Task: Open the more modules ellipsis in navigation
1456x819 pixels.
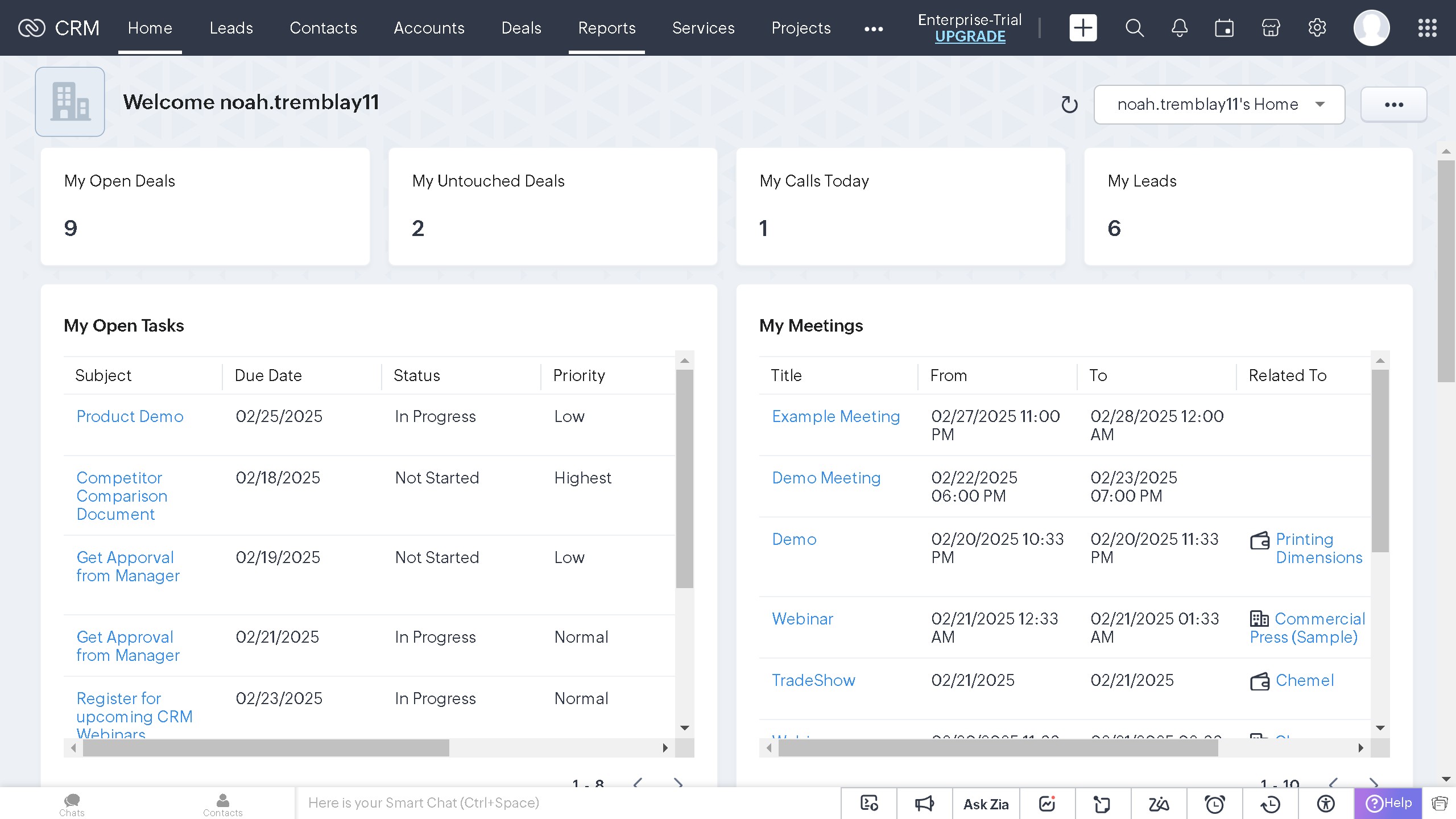Action: (874, 28)
